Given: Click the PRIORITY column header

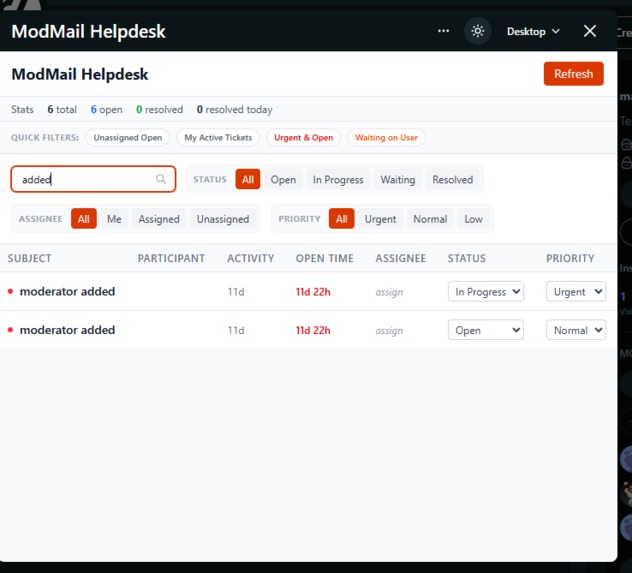Looking at the screenshot, I should pyautogui.click(x=570, y=258).
